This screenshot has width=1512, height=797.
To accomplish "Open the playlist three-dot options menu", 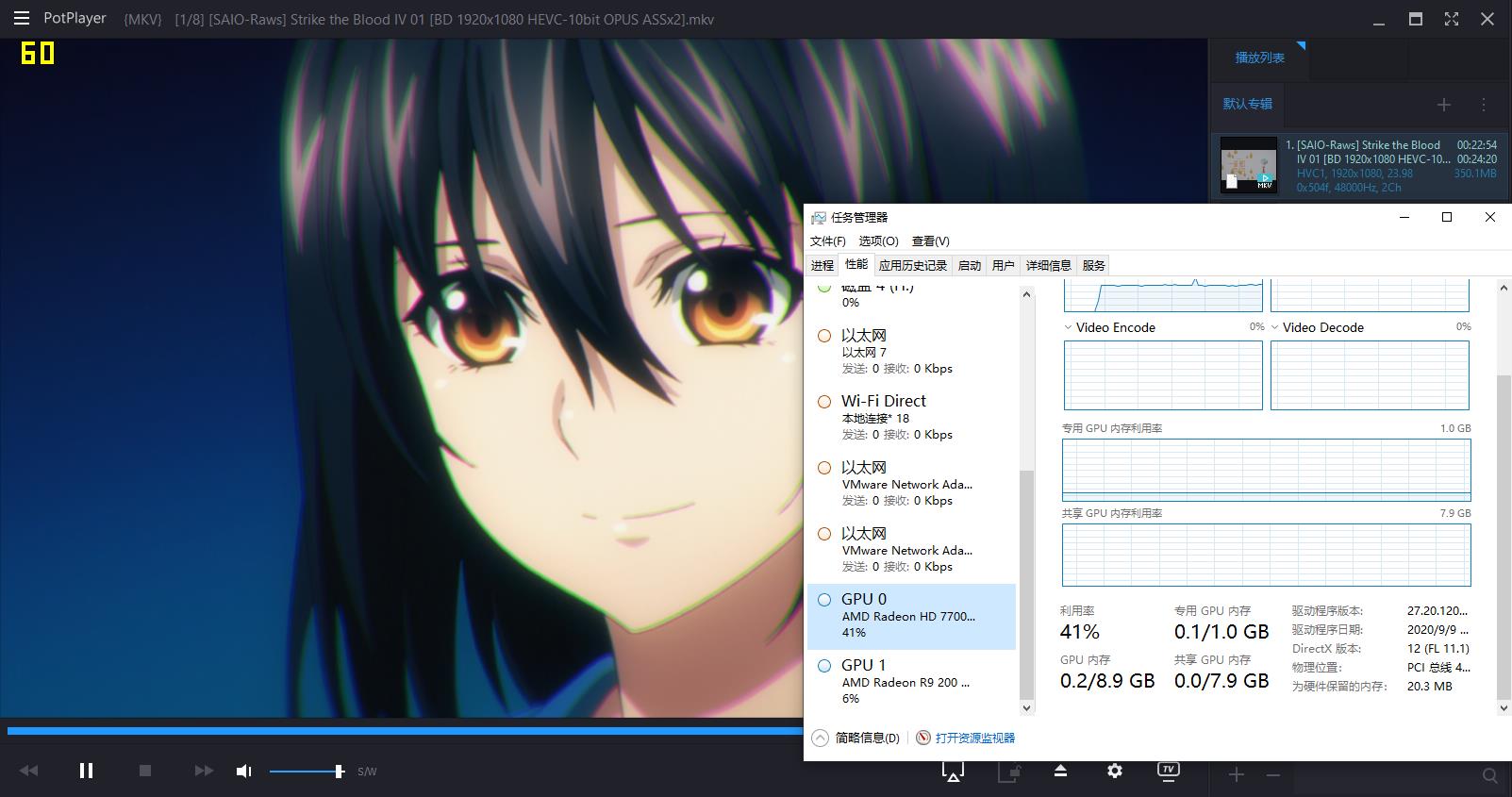I will coord(1484,105).
